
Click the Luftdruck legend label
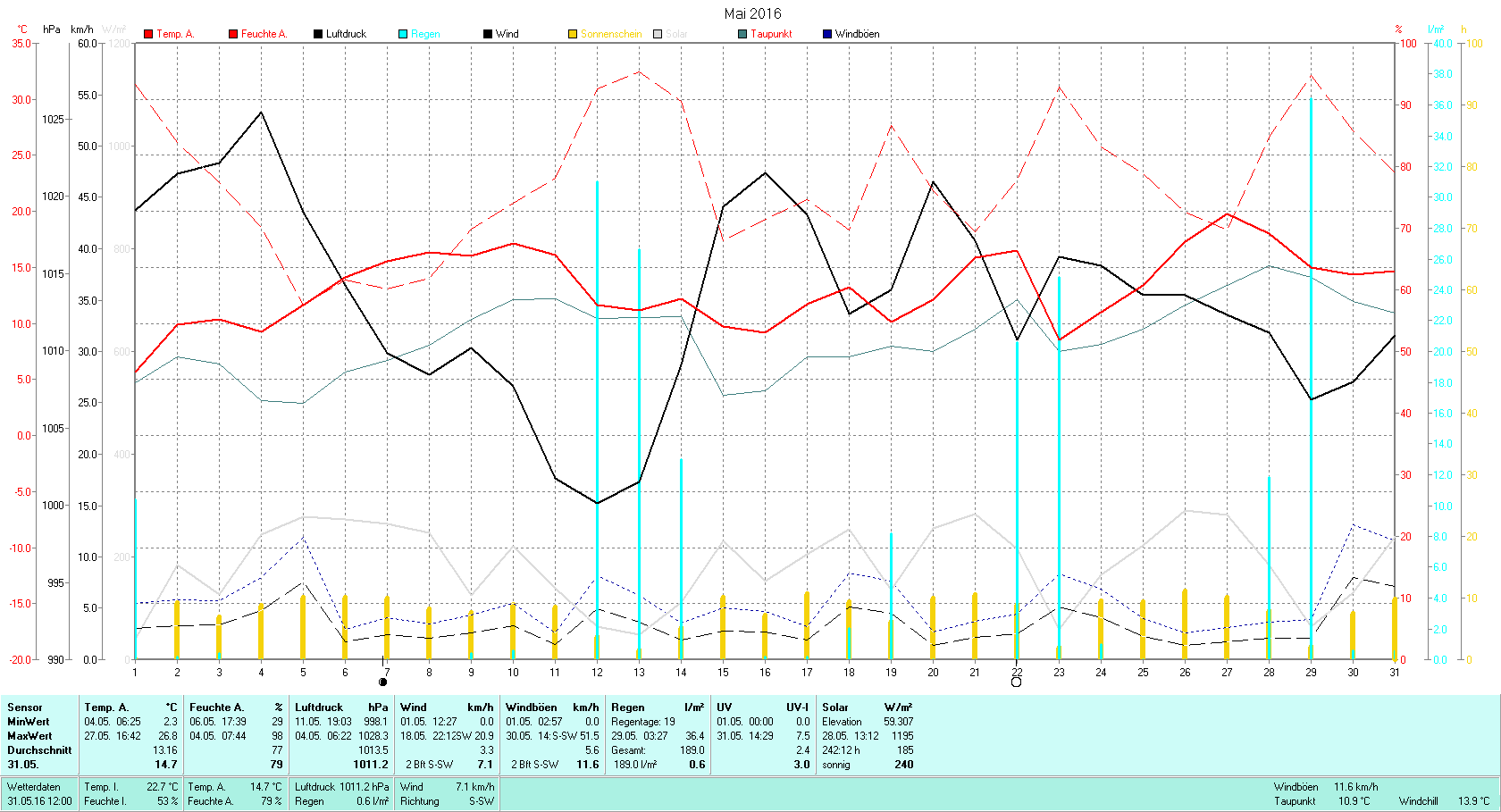tap(346, 34)
